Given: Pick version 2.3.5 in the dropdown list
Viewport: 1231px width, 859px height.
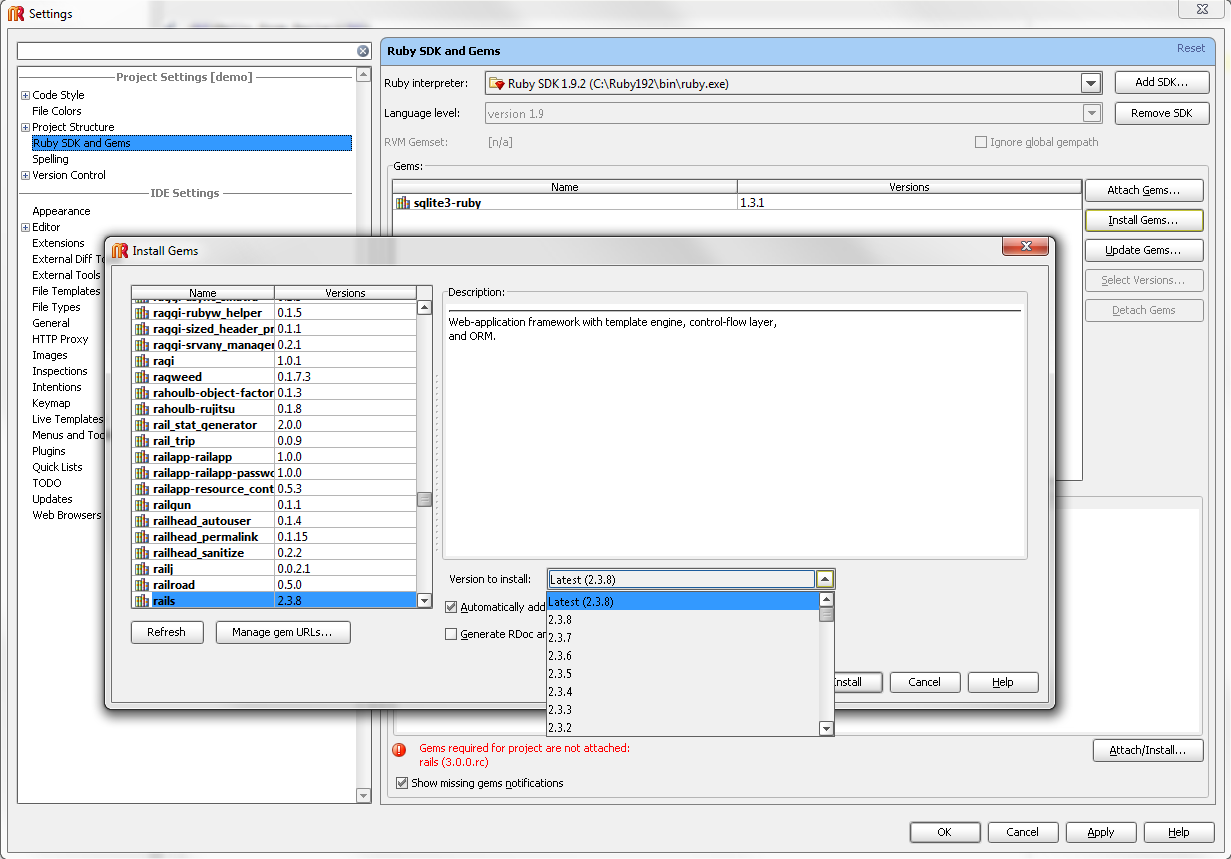Looking at the screenshot, I should pyautogui.click(x=683, y=674).
